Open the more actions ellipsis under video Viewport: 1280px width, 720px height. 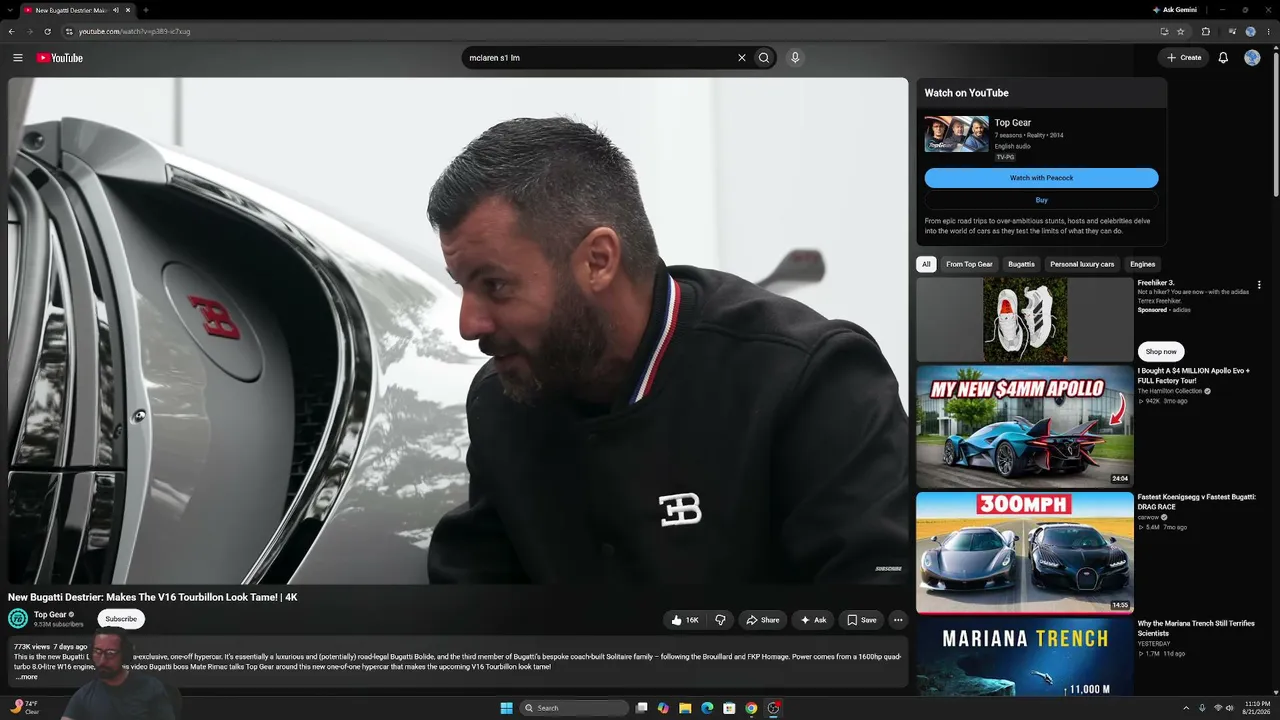click(898, 620)
